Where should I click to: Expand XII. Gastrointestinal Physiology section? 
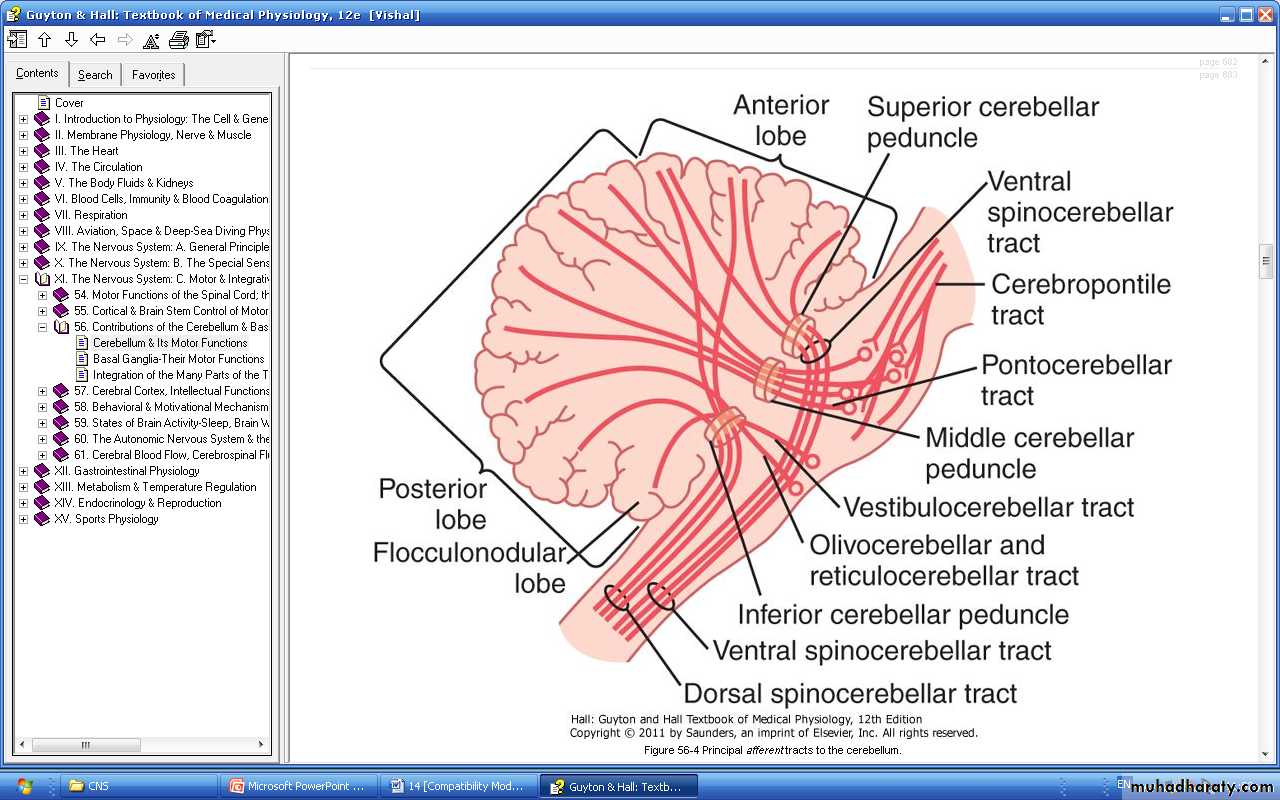point(24,471)
